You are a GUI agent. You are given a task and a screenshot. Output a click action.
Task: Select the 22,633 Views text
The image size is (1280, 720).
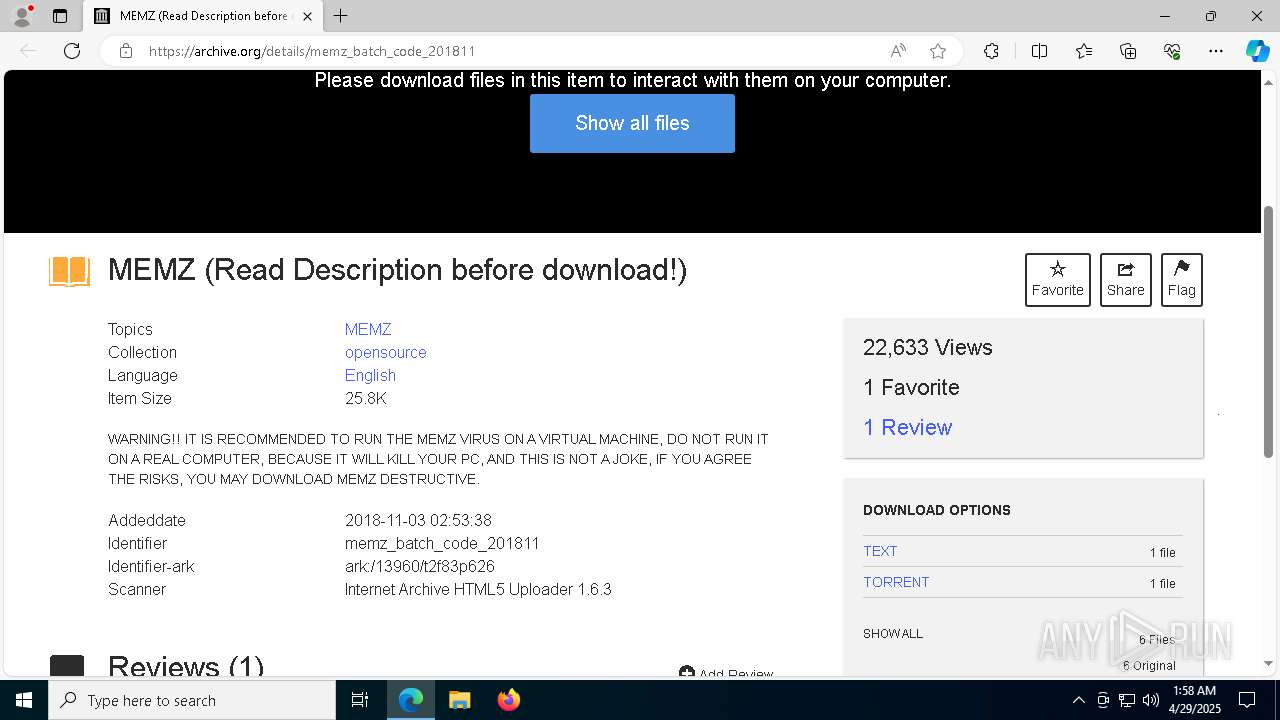coord(928,347)
